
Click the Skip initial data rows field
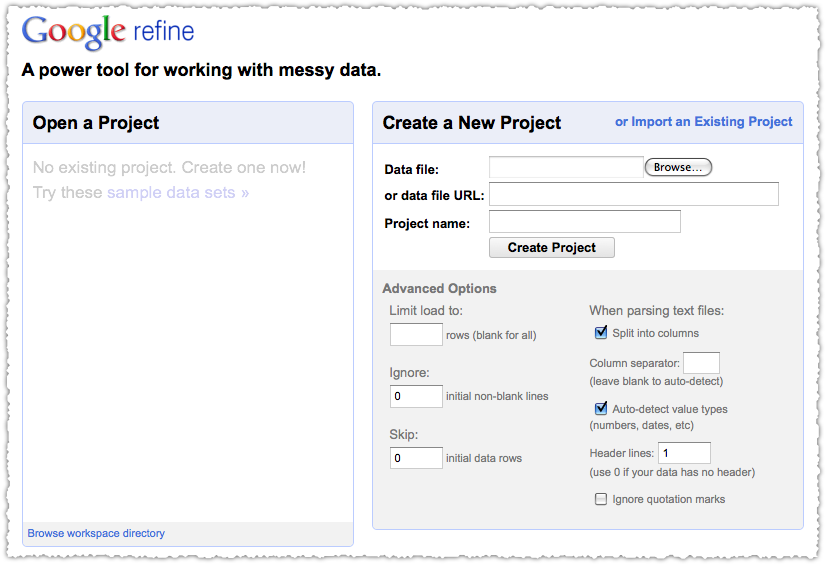416,458
